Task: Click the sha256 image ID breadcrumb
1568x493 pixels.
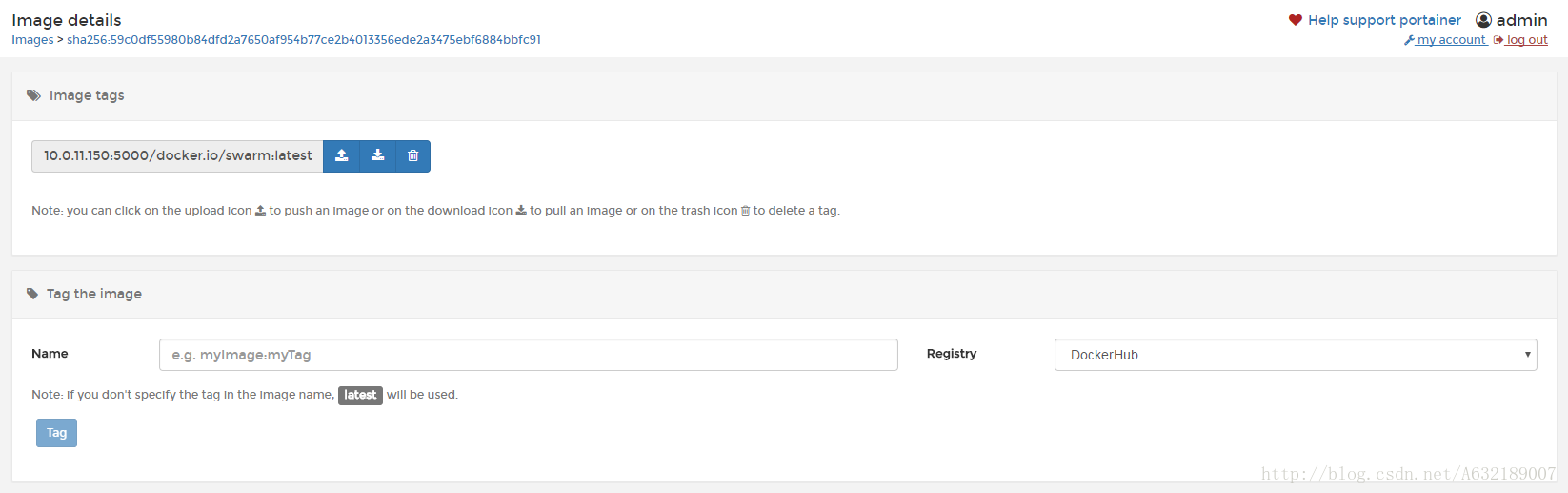Action: pos(304,40)
